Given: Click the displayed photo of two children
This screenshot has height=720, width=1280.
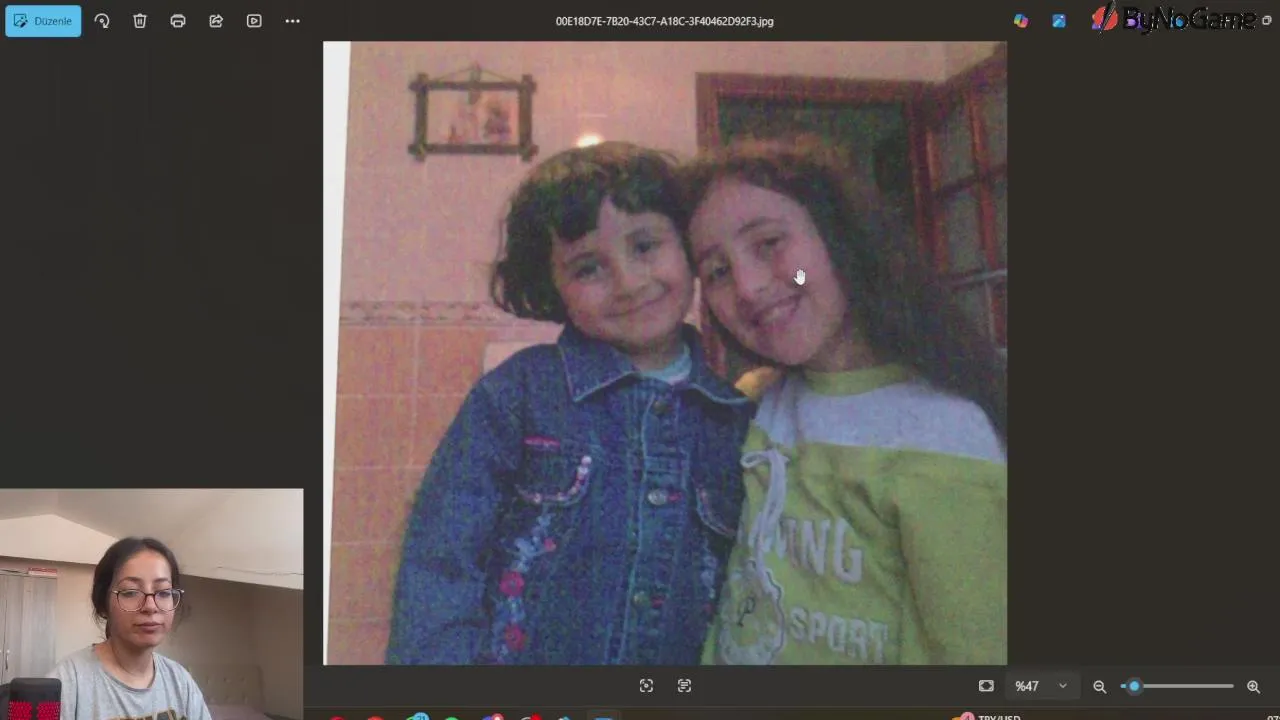Looking at the screenshot, I should [x=665, y=353].
